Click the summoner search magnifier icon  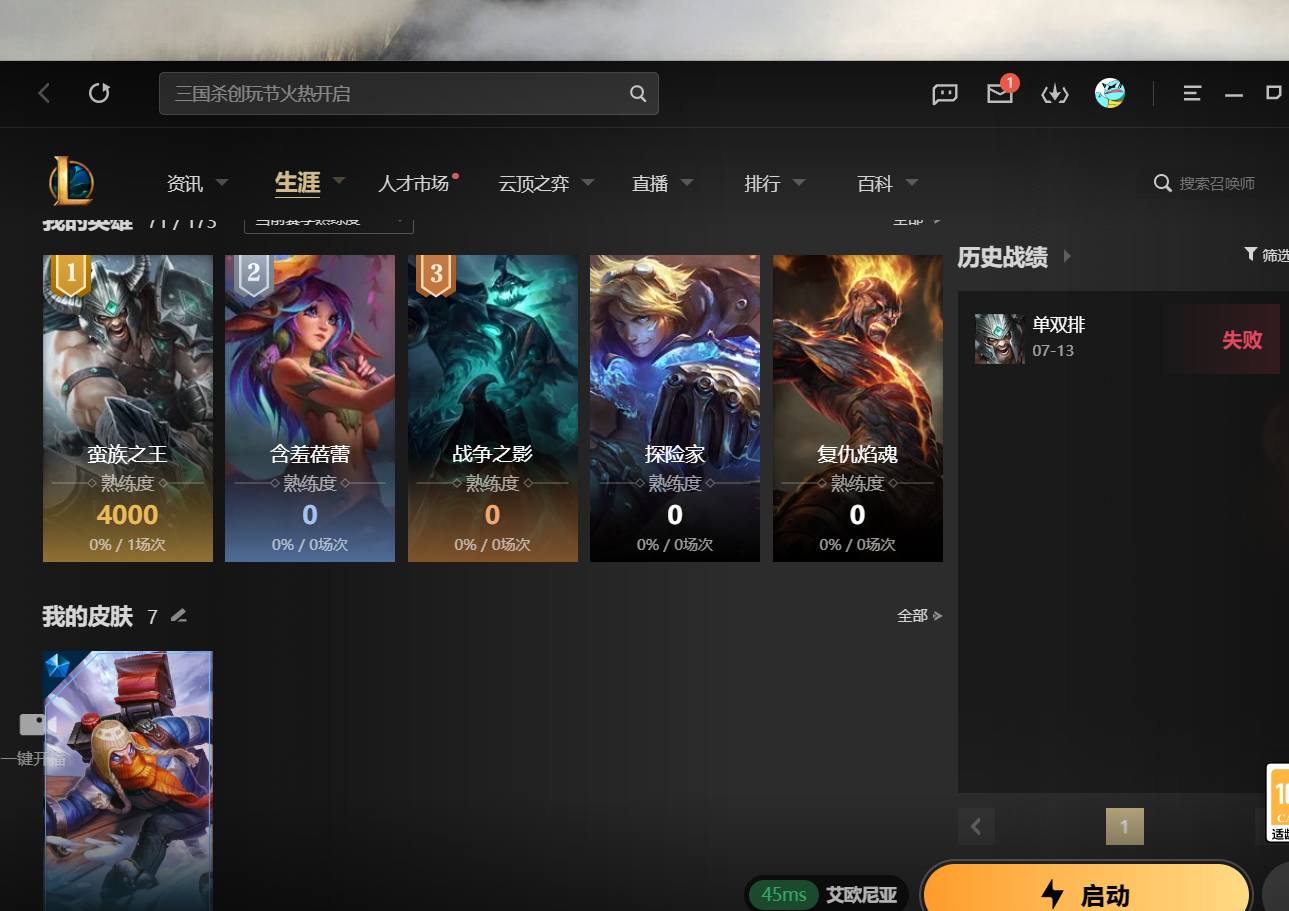(x=1162, y=183)
